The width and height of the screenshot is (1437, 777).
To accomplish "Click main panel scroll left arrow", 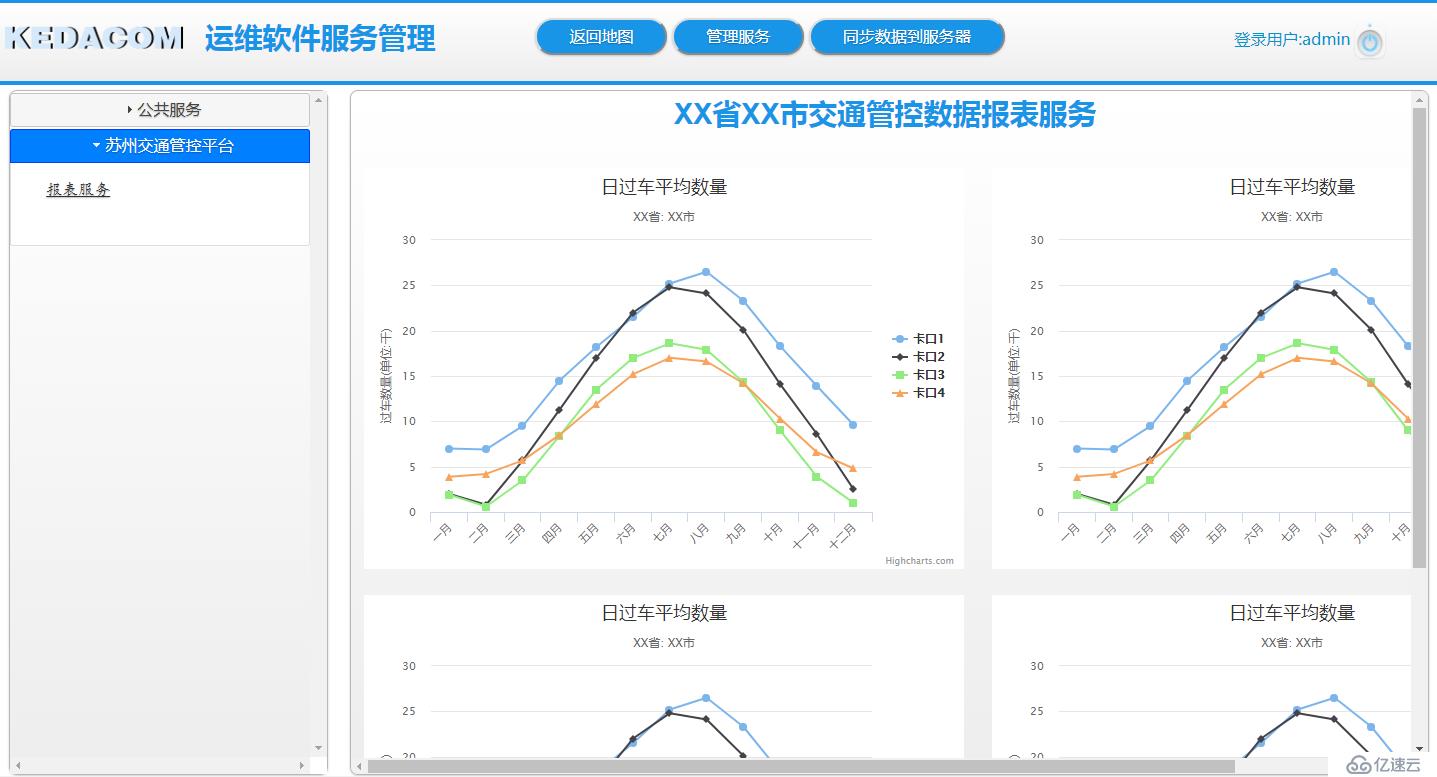I will (x=359, y=767).
